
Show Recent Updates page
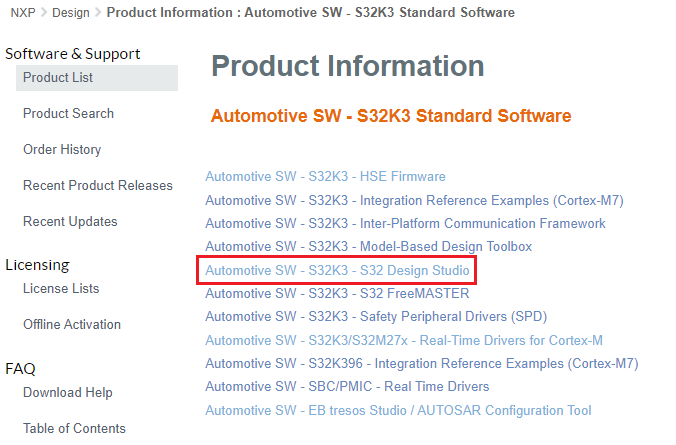point(70,222)
